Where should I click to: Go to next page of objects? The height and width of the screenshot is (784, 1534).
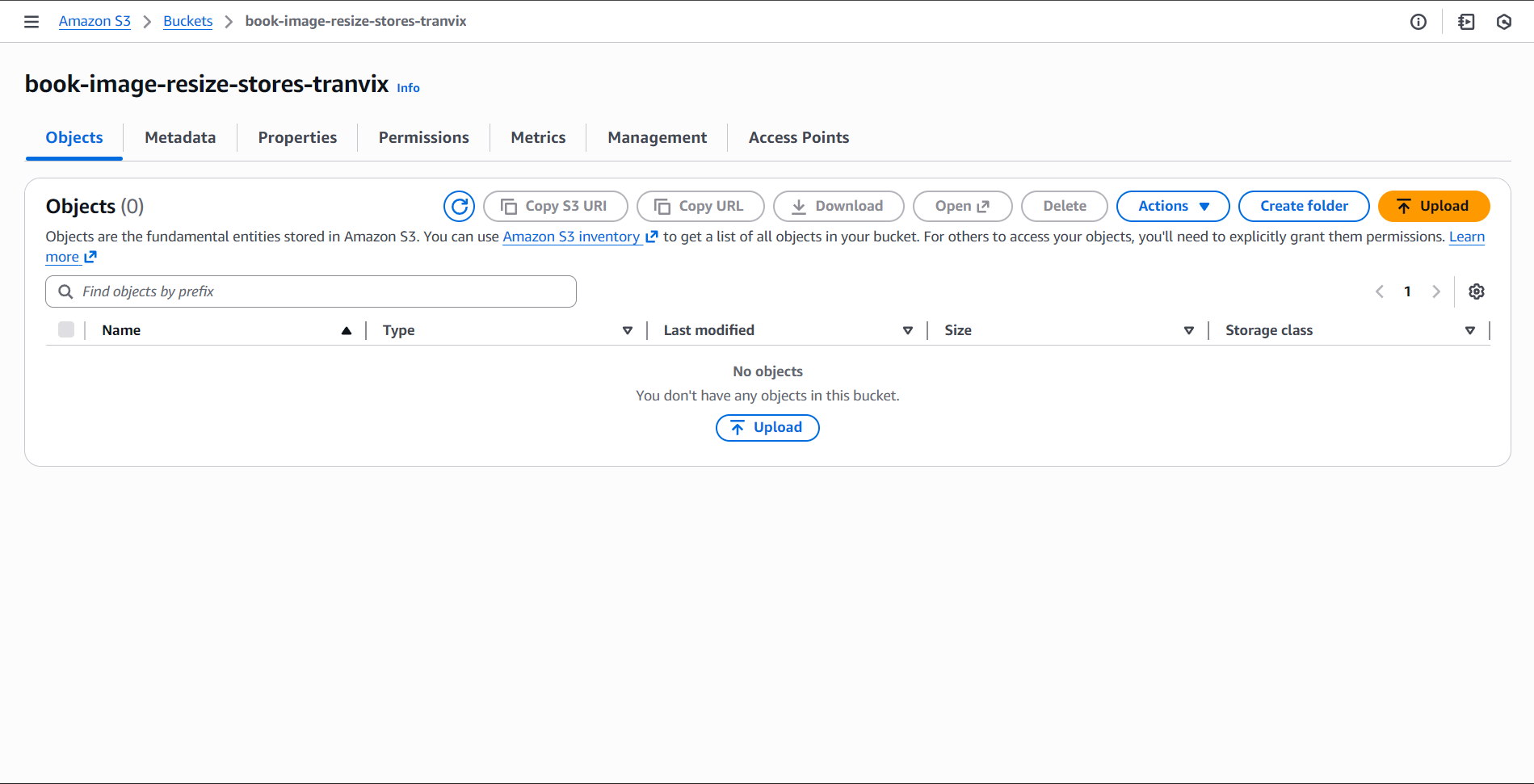pos(1436,291)
